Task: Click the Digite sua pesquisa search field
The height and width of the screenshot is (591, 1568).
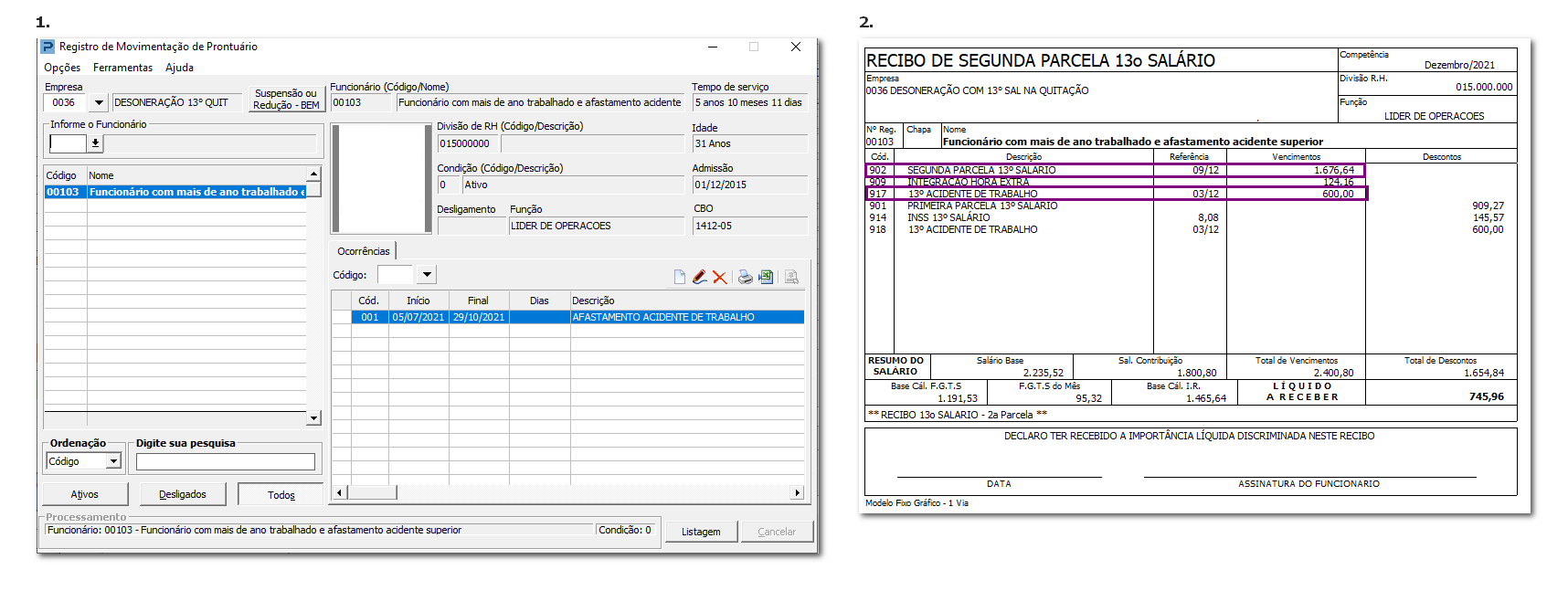Action: point(225,462)
